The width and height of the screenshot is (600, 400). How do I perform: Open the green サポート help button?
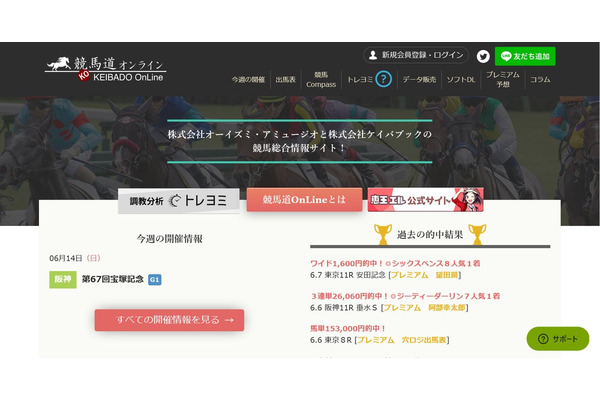[x=558, y=339]
